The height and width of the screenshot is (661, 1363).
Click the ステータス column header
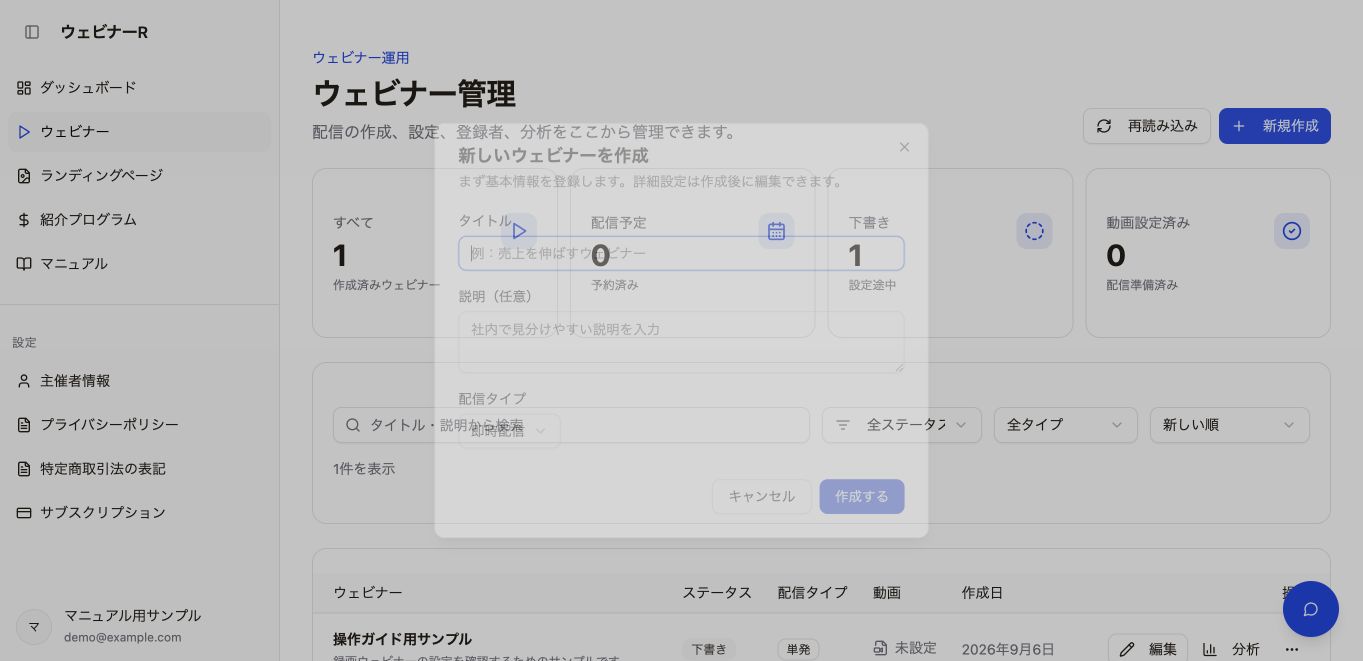pyautogui.click(x=717, y=593)
